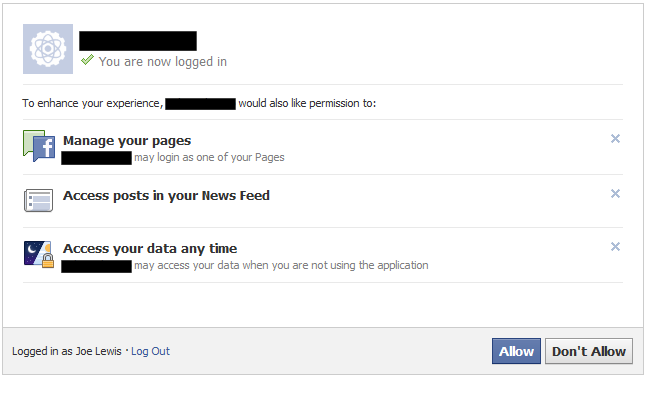
Task: Click the moon and padlock data icon
Action: click(x=39, y=254)
